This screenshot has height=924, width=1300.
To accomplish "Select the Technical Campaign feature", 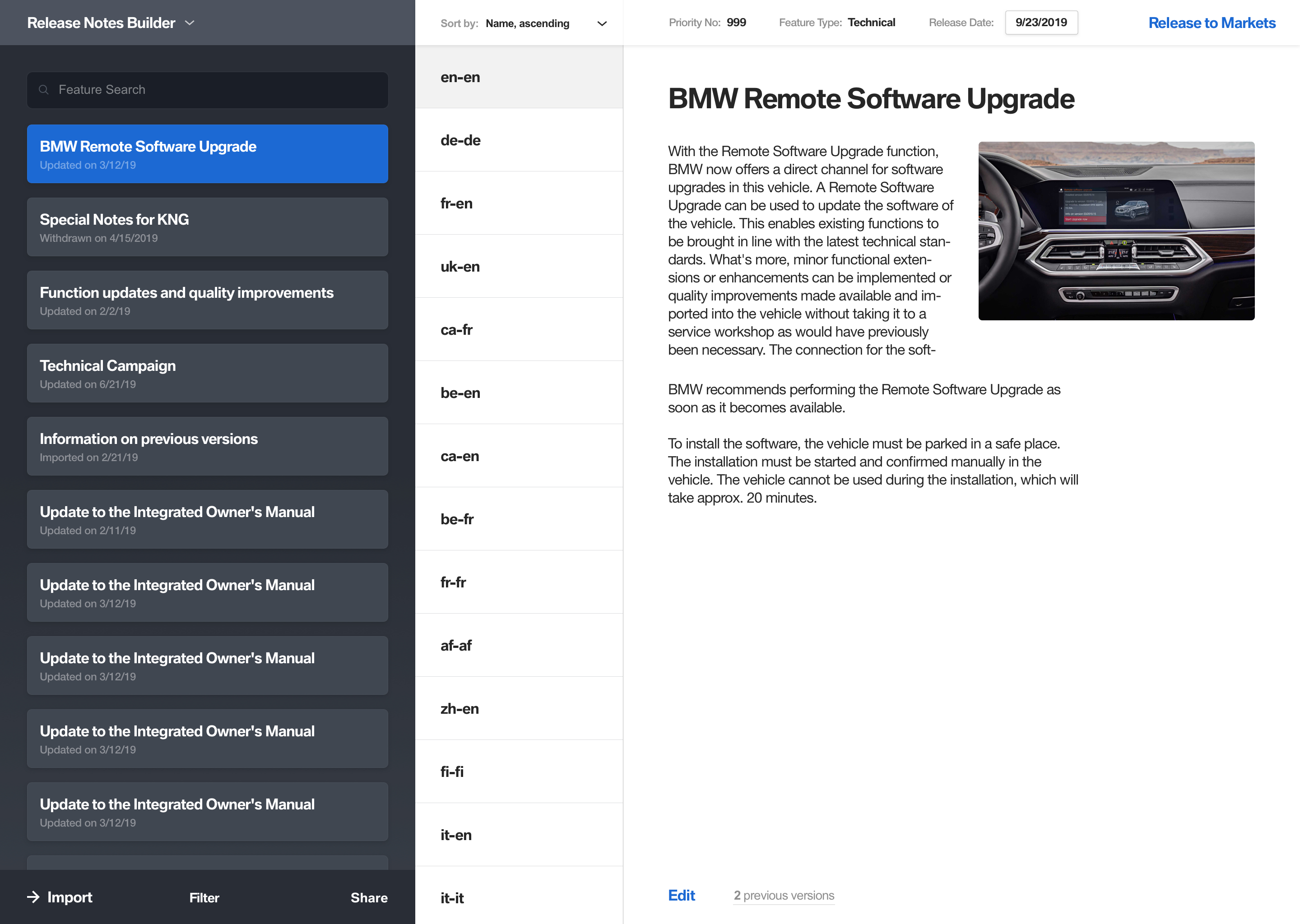I will (208, 373).
